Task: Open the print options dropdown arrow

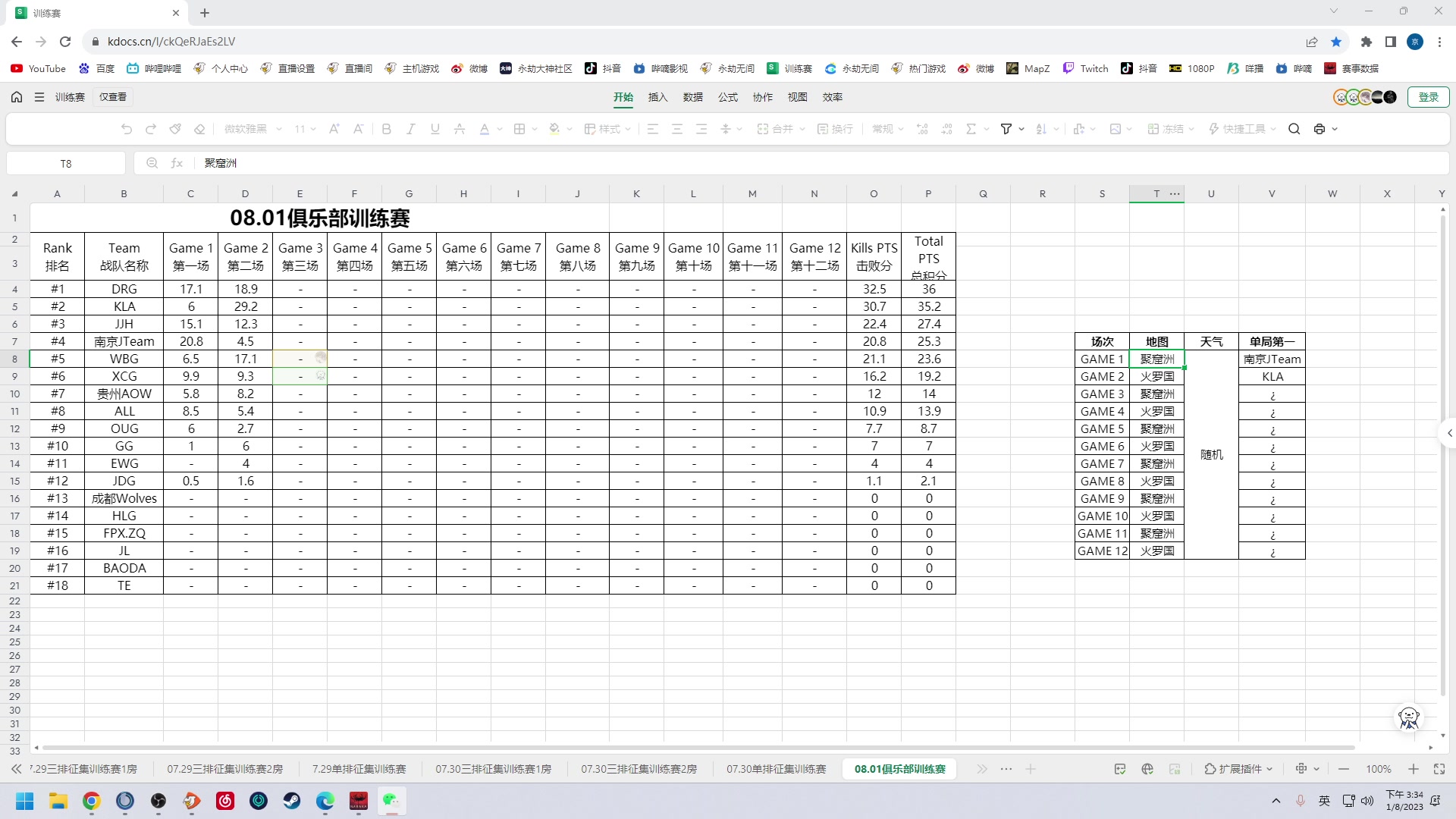Action: pyautogui.click(x=1335, y=129)
